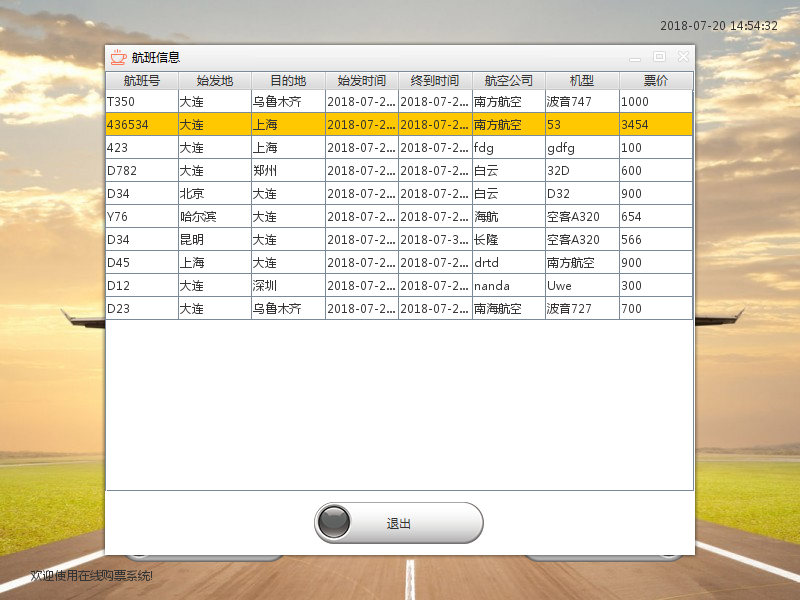Screen dimensions: 800x600
Task: Click destination 郑州 cell
Action: 288,170
